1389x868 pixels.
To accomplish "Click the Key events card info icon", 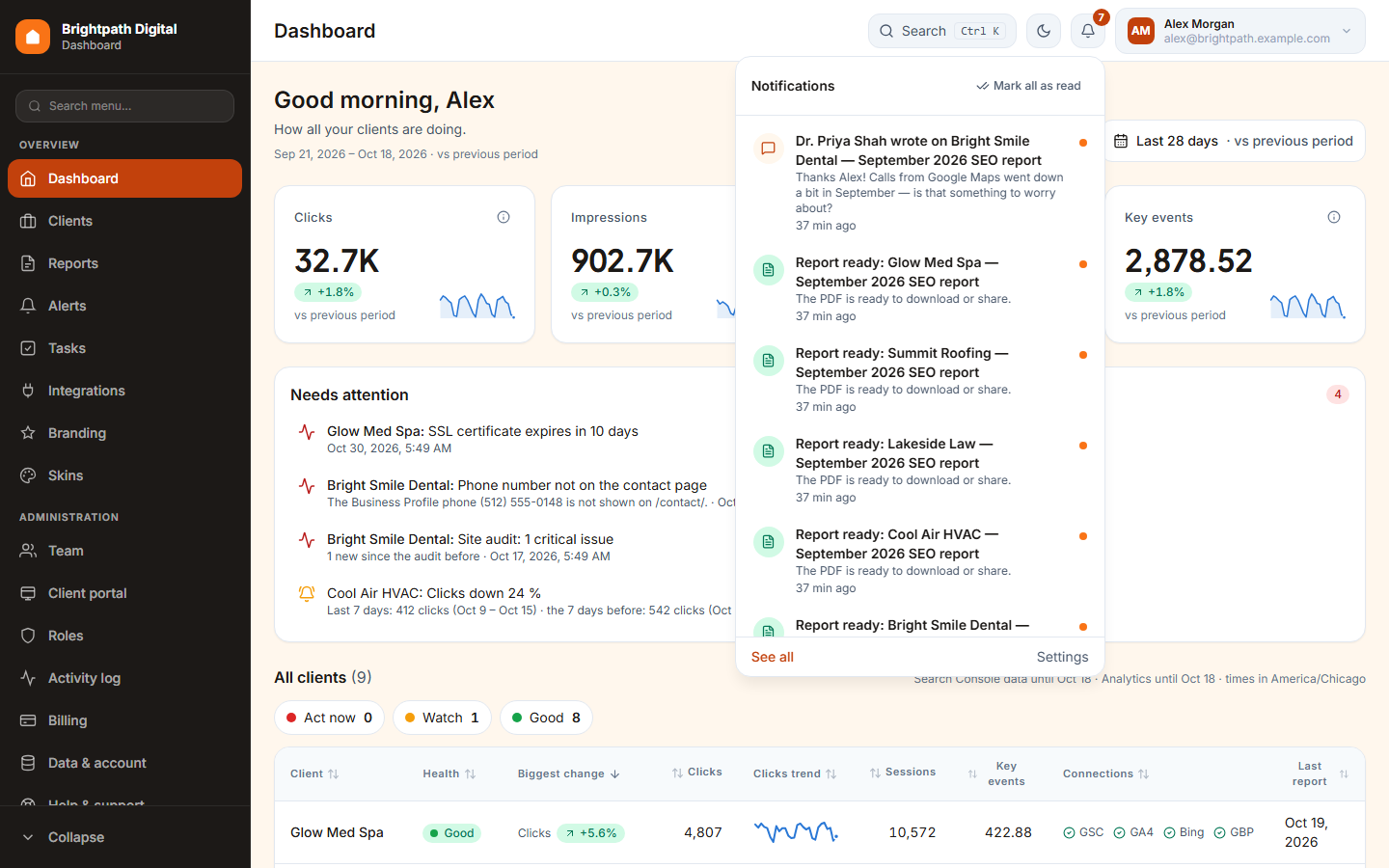I will click(x=1334, y=217).
